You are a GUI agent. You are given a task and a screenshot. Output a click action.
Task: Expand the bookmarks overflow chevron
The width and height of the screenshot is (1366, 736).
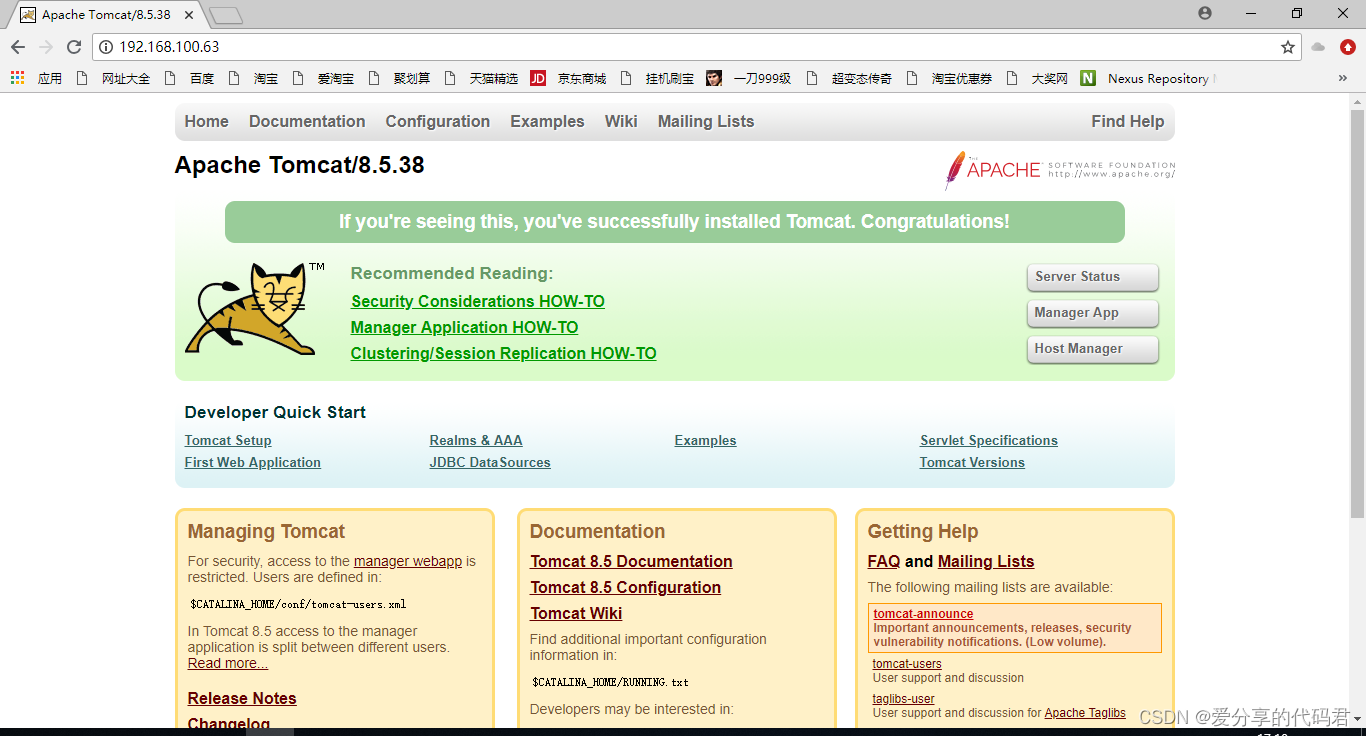point(1343,77)
